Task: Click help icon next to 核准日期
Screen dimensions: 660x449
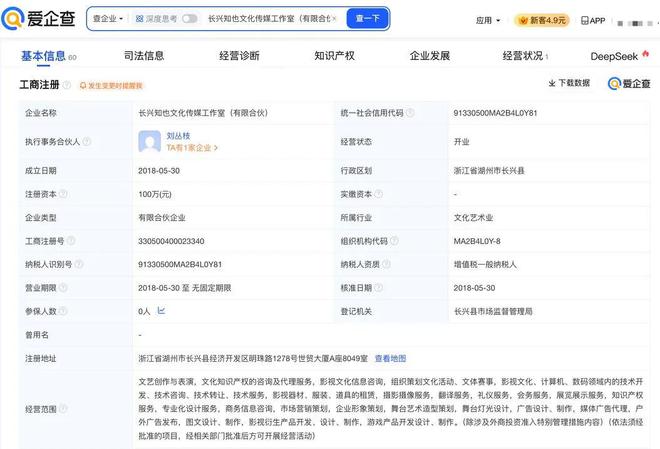Action: click(378, 288)
